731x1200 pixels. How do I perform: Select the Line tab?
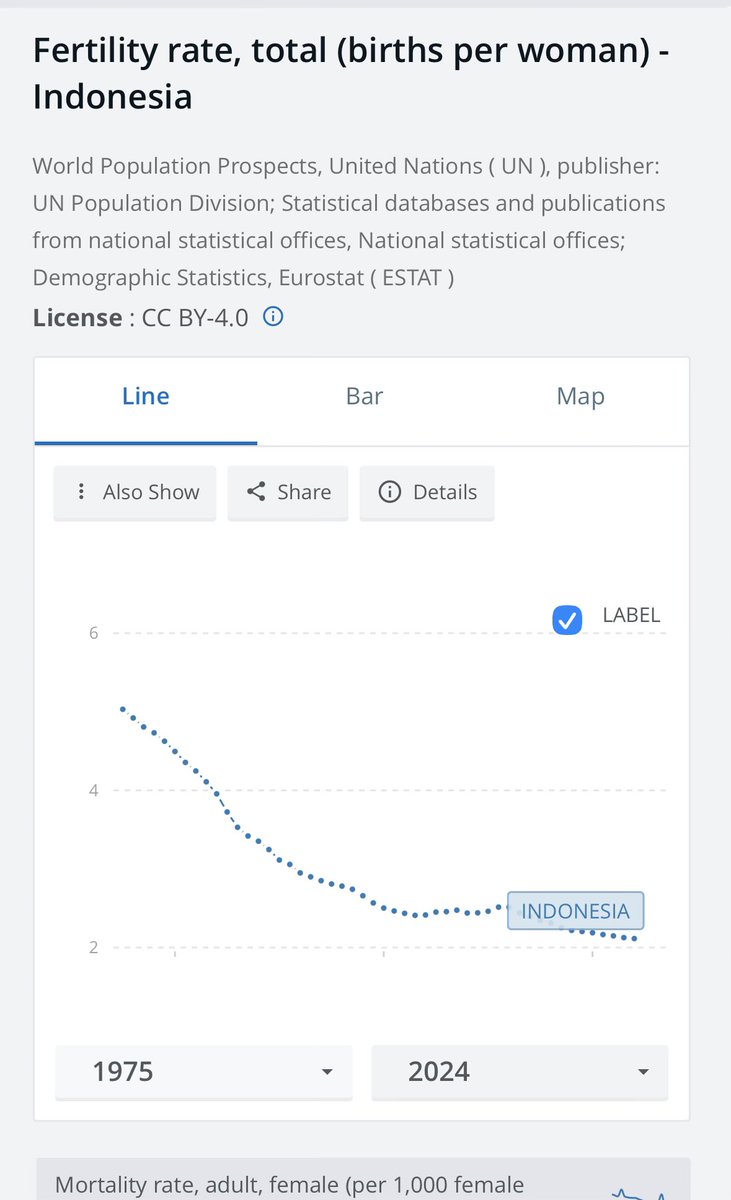(146, 396)
